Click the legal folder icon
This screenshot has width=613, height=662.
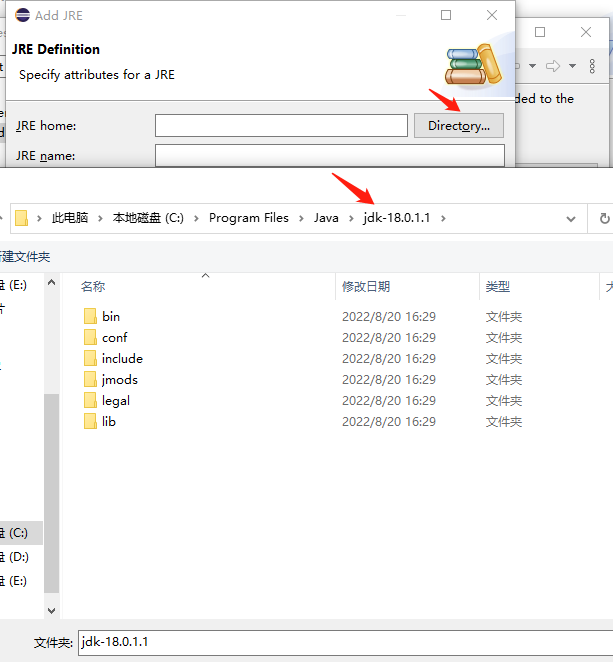pyautogui.click(x=90, y=400)
